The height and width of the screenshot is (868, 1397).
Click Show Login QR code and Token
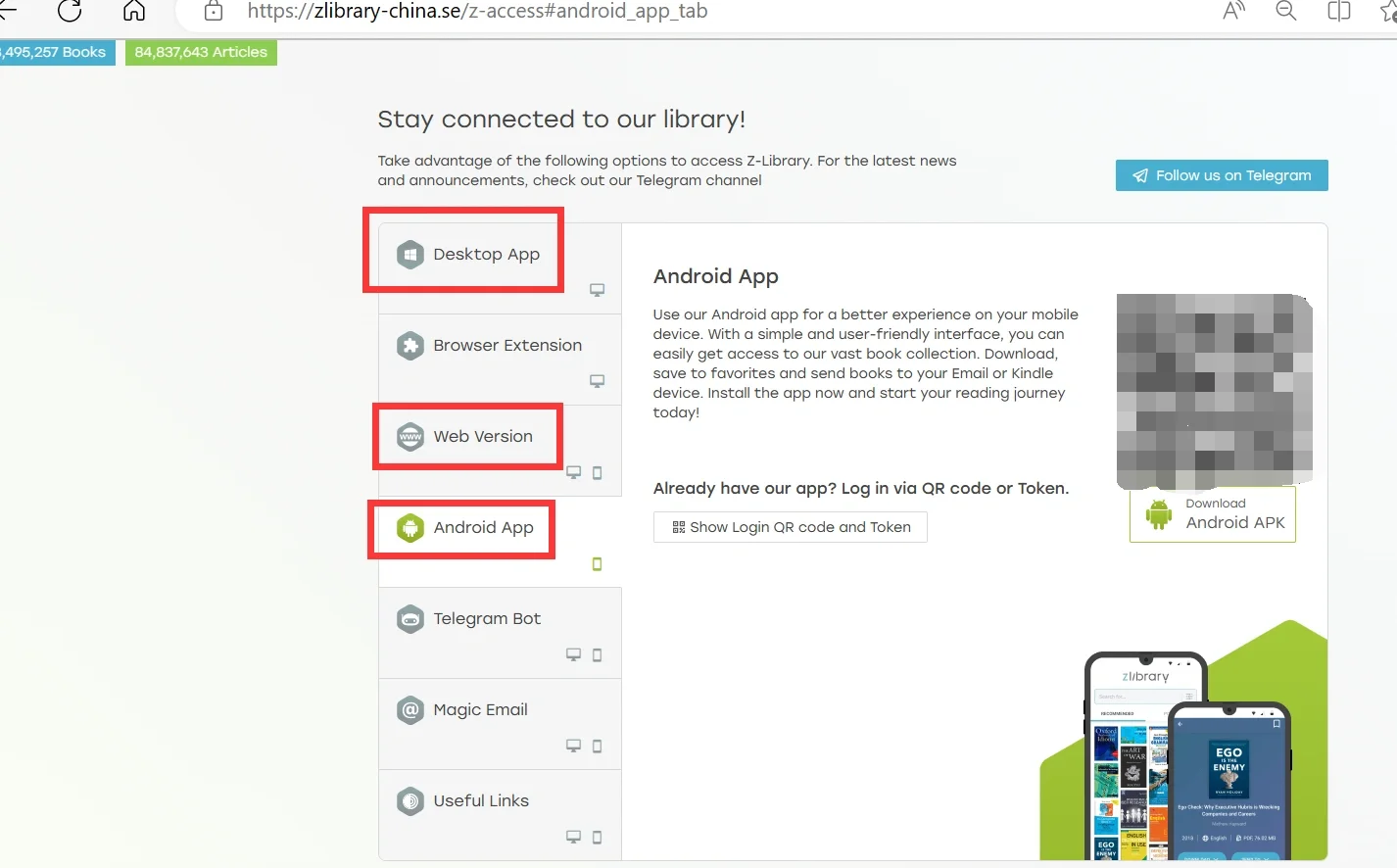[x=791, y=527]
